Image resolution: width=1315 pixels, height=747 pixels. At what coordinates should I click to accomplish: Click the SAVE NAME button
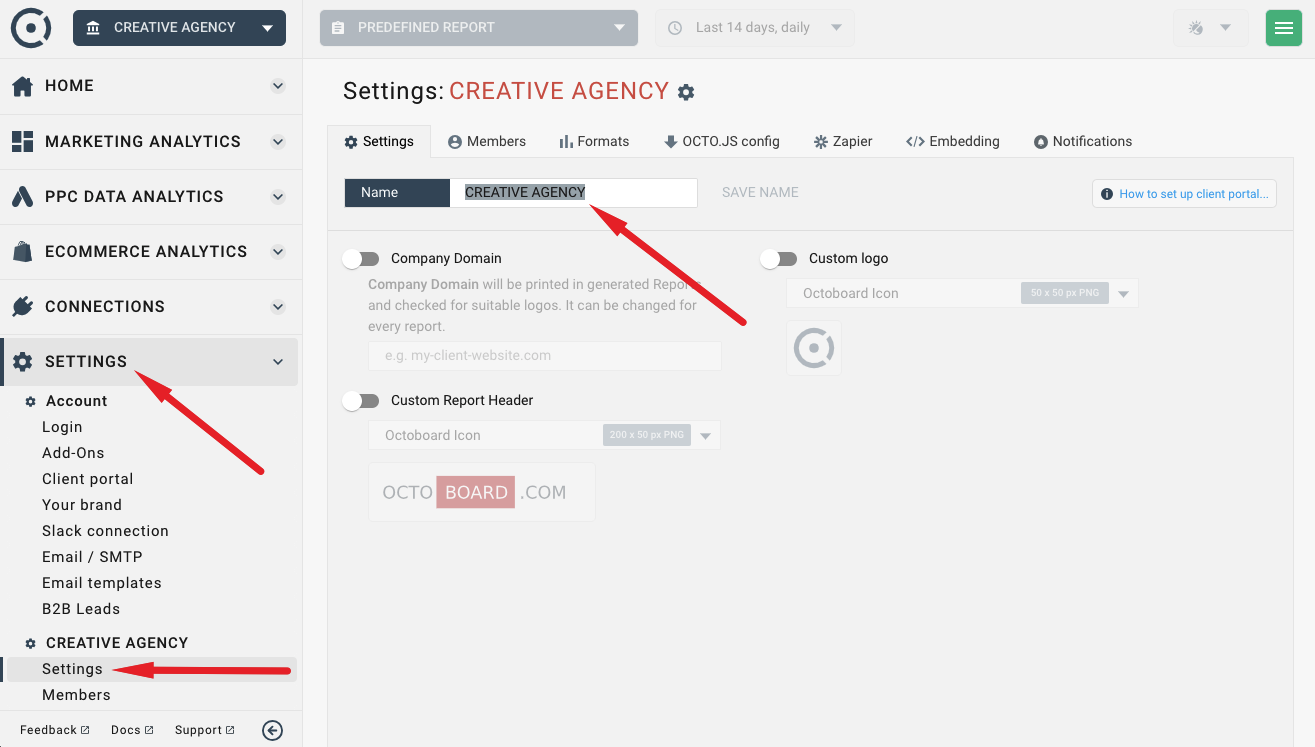[x=760, y=192]
